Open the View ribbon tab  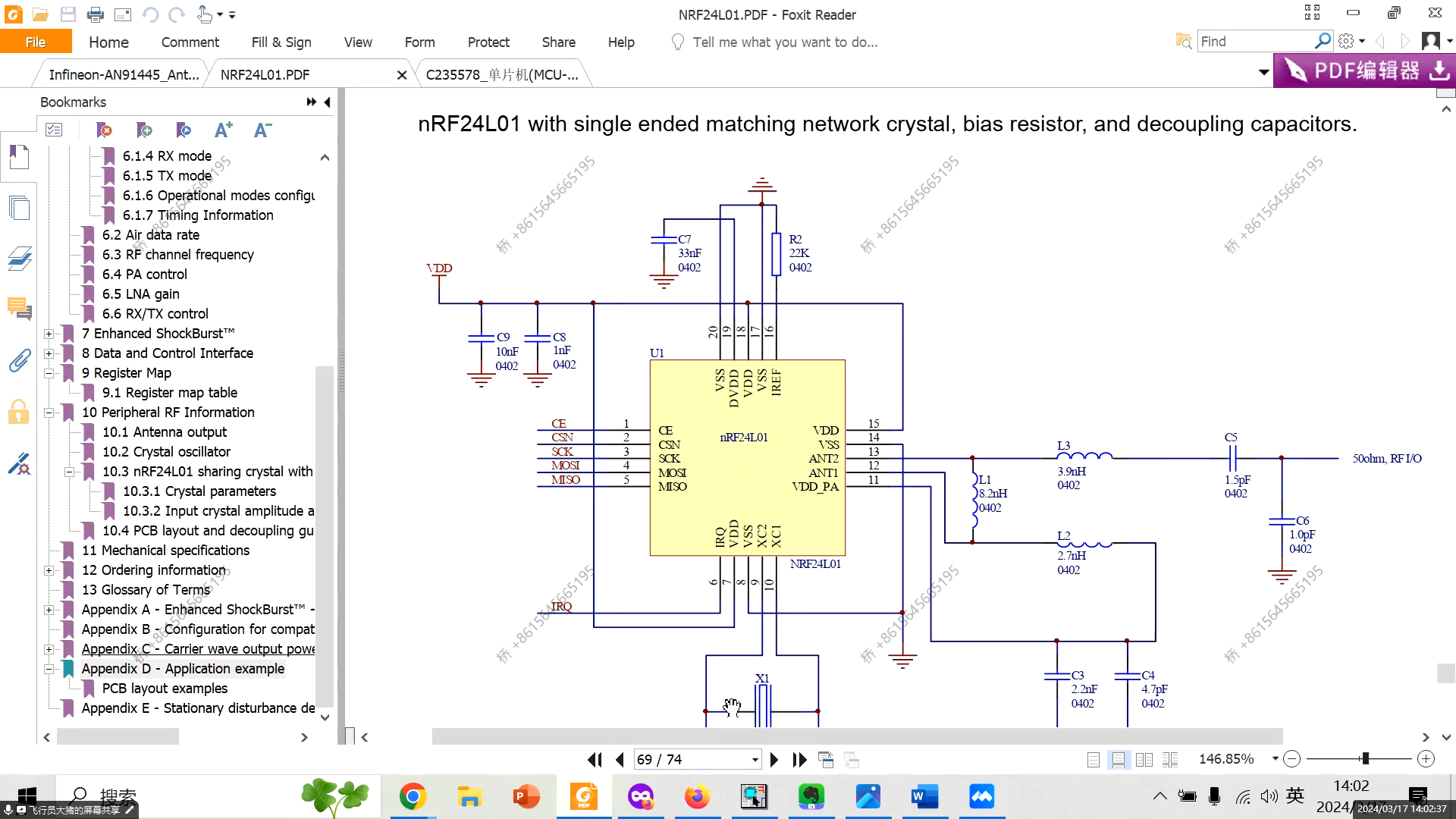point(358,42)
